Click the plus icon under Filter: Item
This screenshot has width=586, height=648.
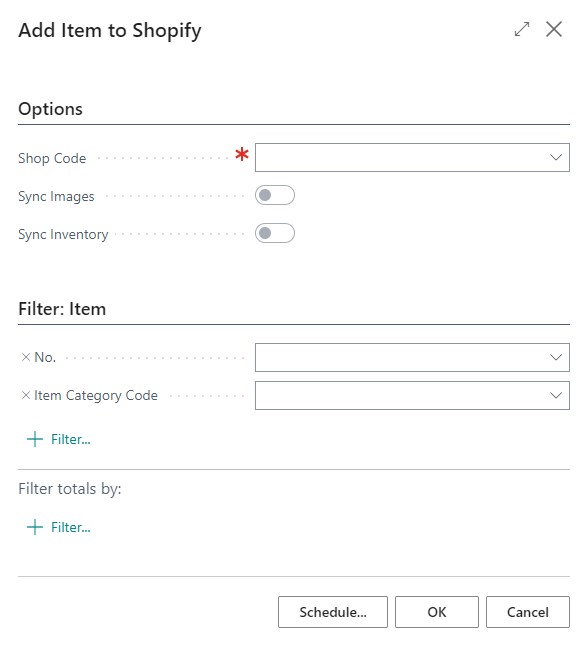[35, 439]
